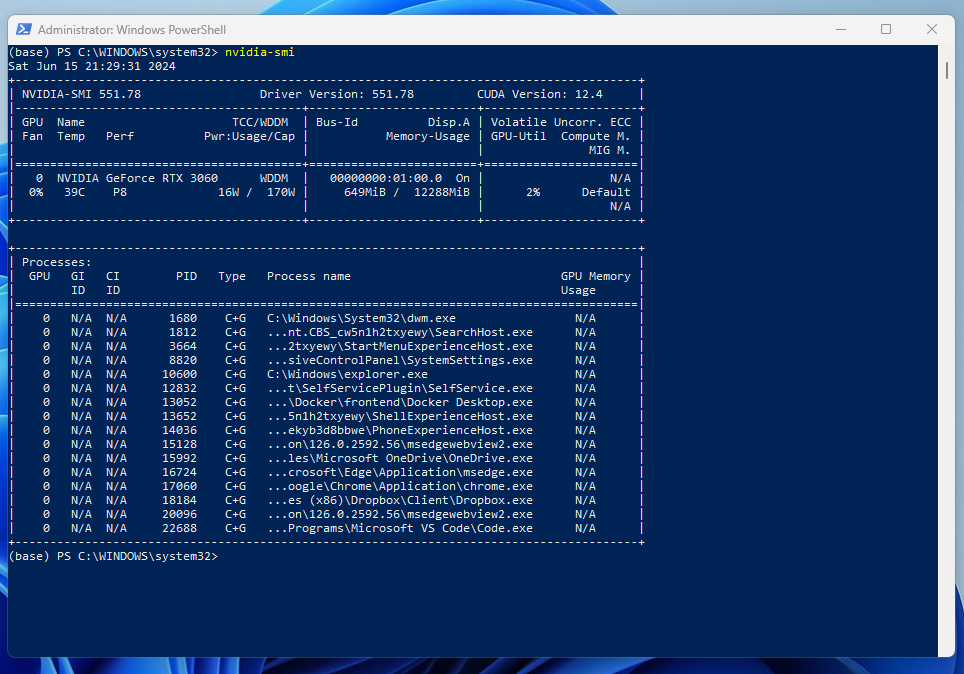Click the 'Process name' column header
The image size is (964, 674).
click(309, 277)
